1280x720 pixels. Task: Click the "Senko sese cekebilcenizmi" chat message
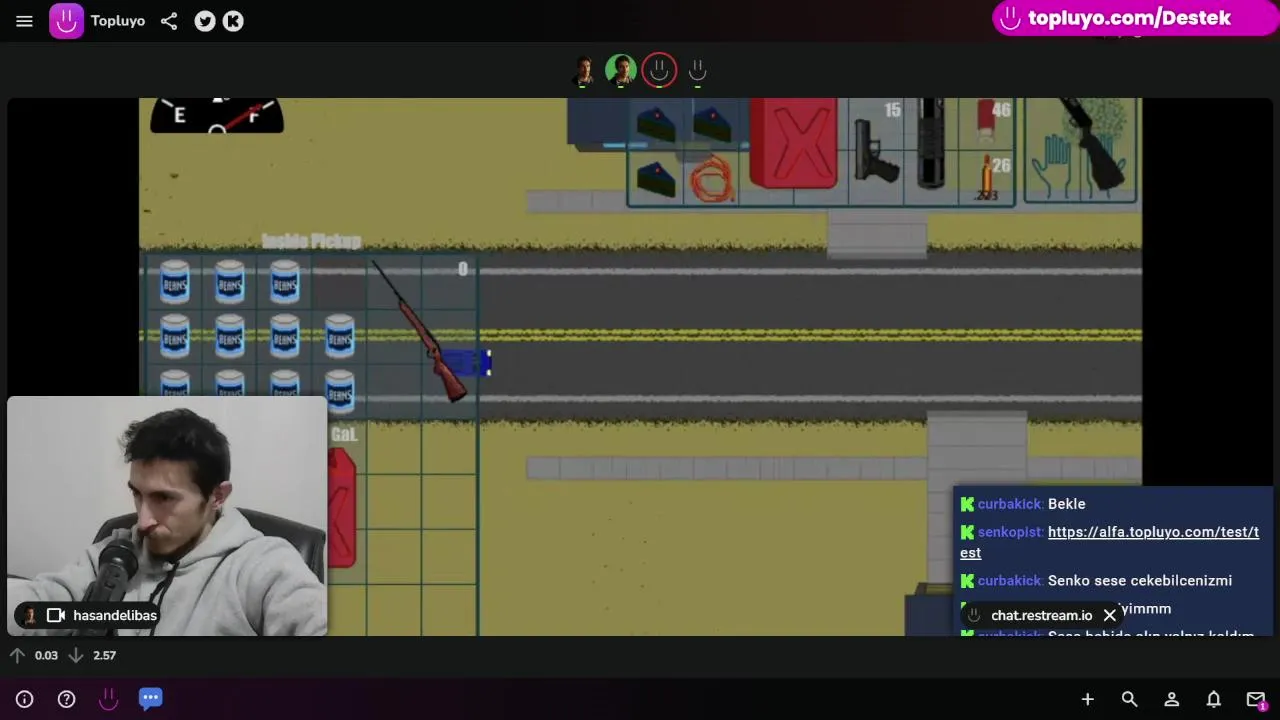pos(1139,580)
